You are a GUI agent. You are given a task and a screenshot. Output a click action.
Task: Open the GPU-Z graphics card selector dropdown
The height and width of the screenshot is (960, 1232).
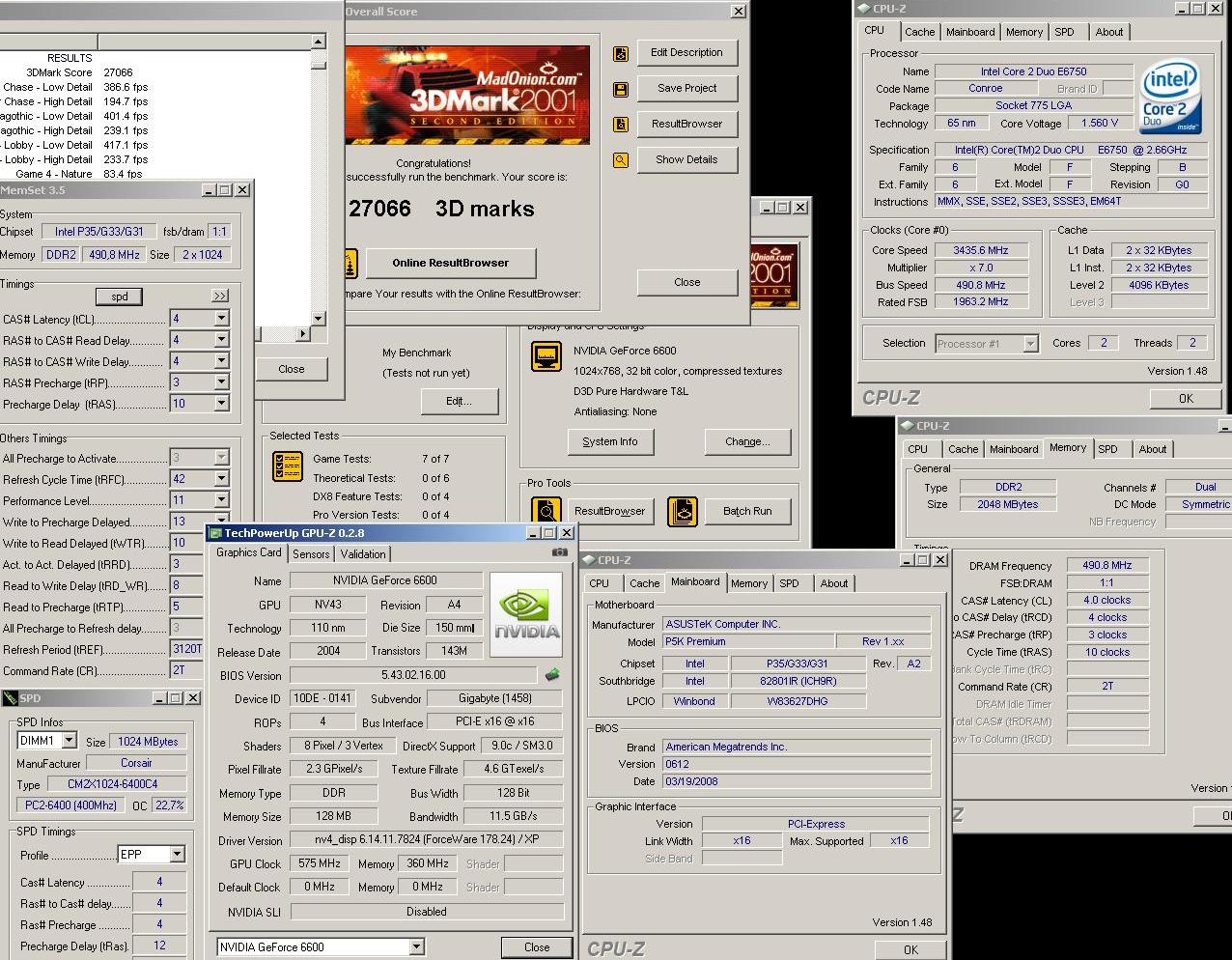(x=416, y=947)
